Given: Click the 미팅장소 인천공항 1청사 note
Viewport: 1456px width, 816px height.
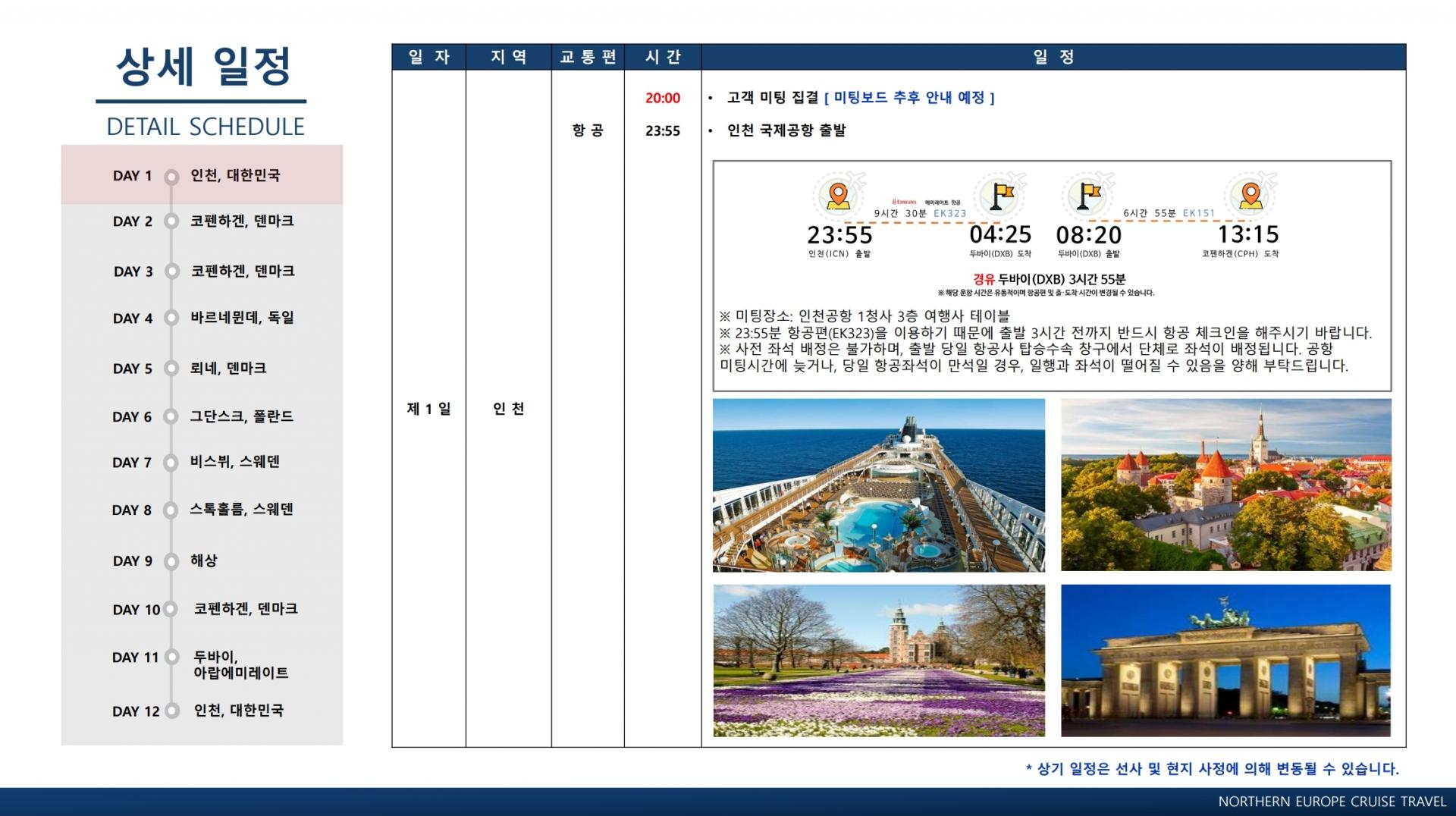Looking at the screenshot, I should coord(864,315).
